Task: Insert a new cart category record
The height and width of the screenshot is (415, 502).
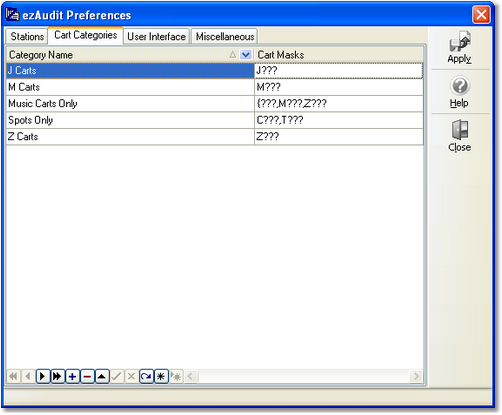Action: click(x=72, y=376)
